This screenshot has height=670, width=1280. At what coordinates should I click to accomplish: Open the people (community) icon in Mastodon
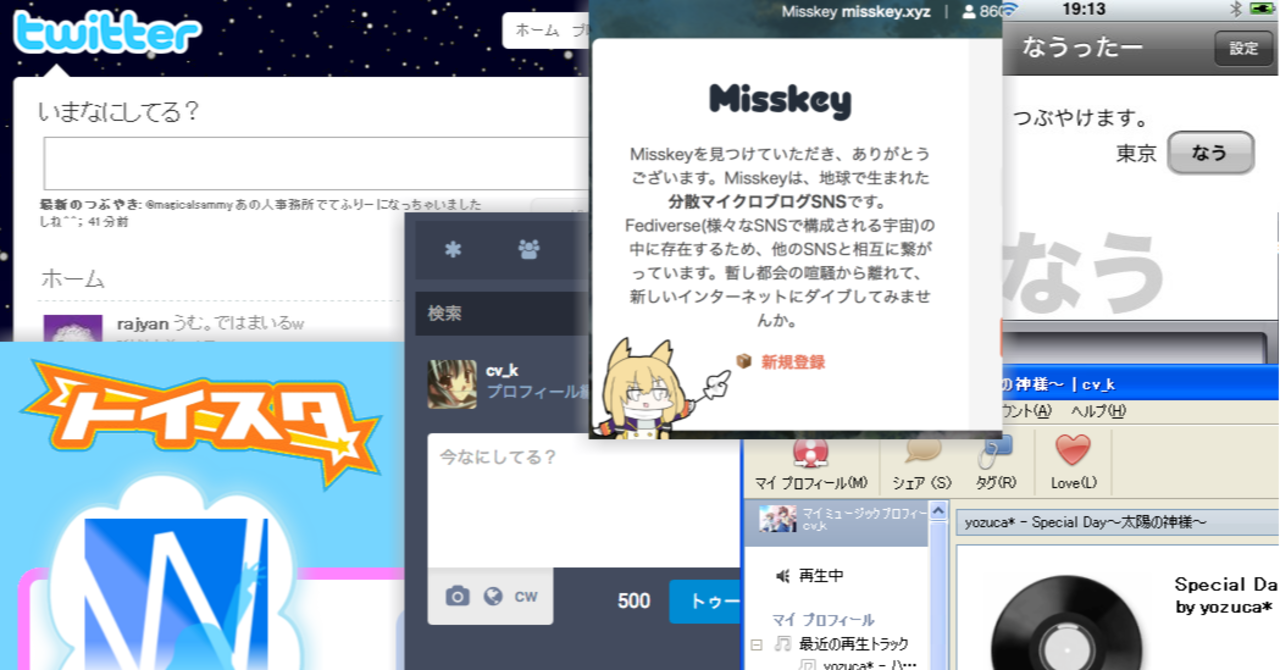(x=529, y=250)
